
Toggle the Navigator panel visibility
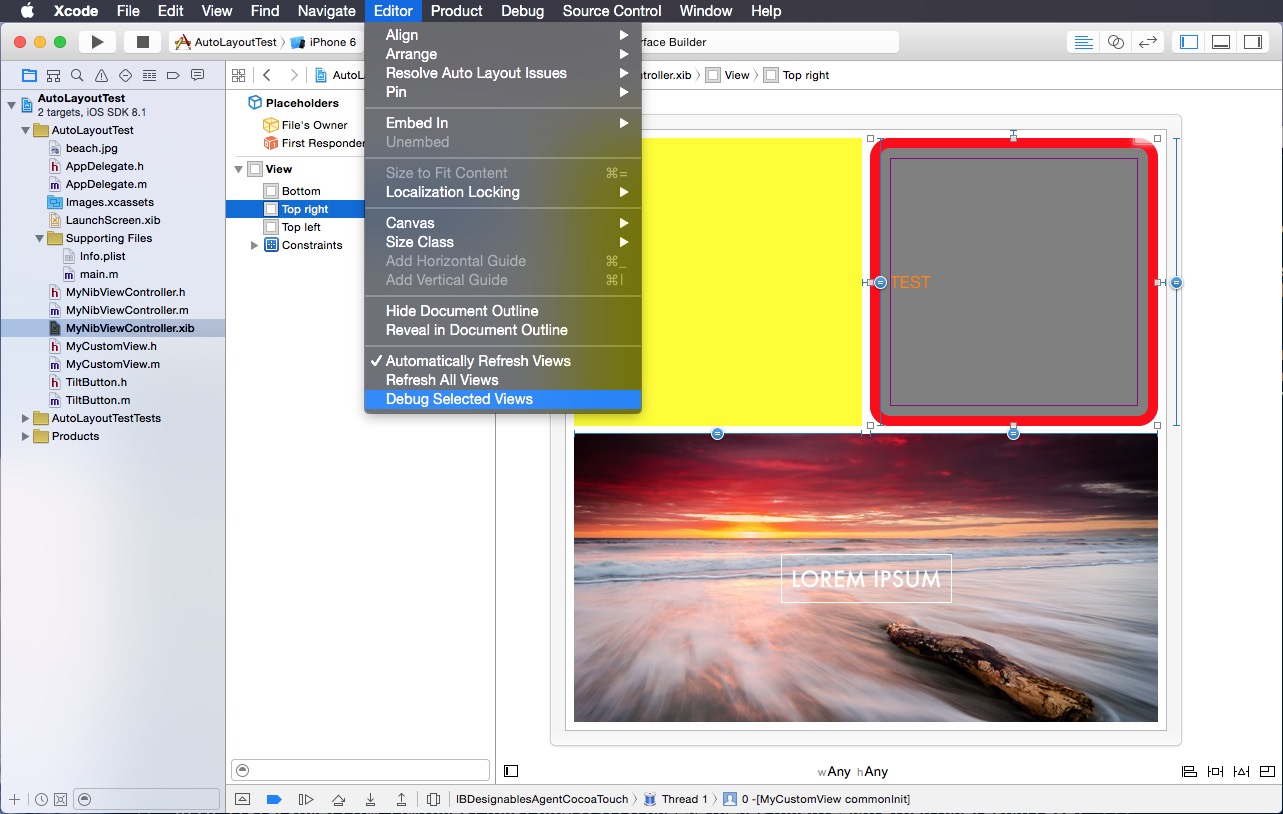point(1189,42)
